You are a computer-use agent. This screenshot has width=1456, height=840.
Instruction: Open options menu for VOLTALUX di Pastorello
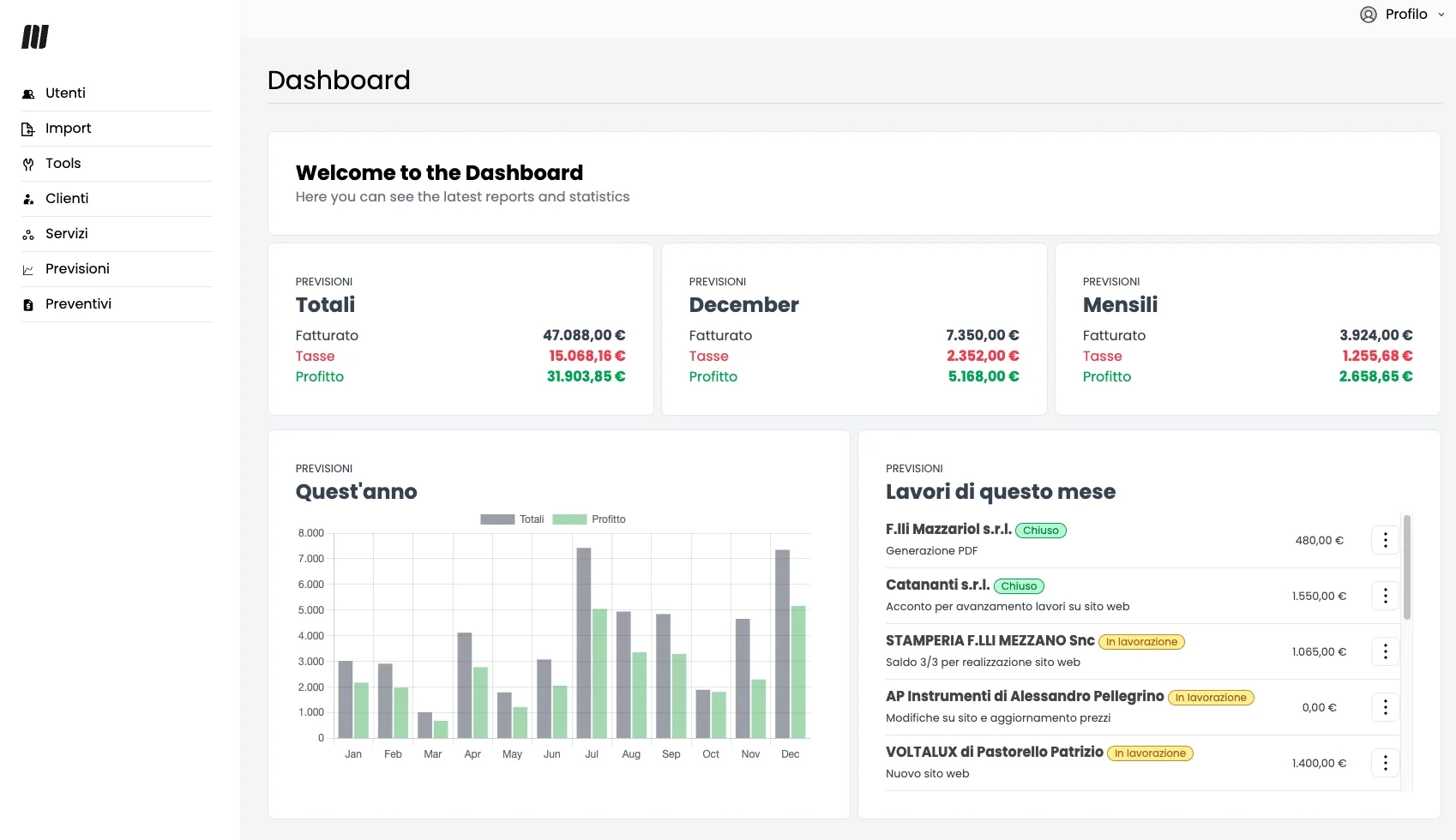1386,763
